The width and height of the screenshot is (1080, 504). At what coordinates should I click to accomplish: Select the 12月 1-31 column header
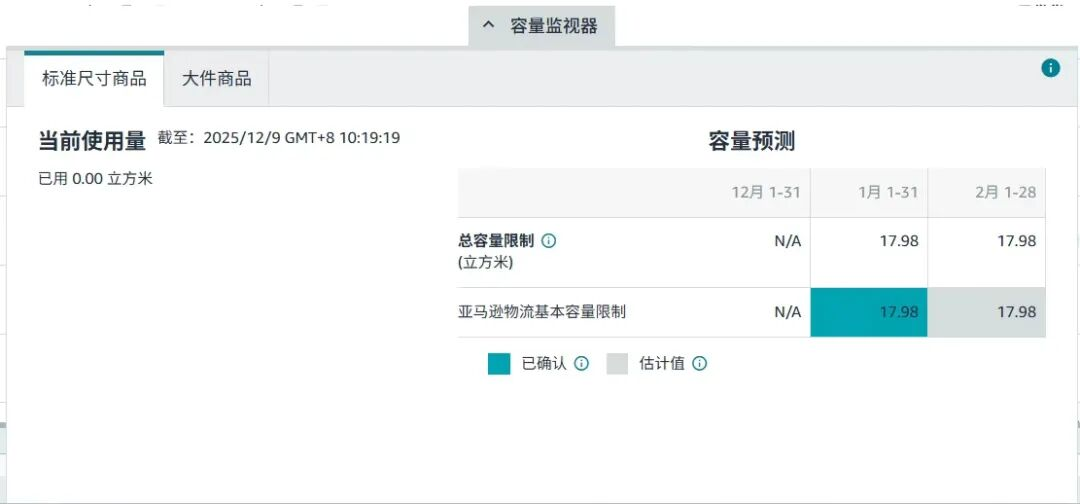click(766, 192)
